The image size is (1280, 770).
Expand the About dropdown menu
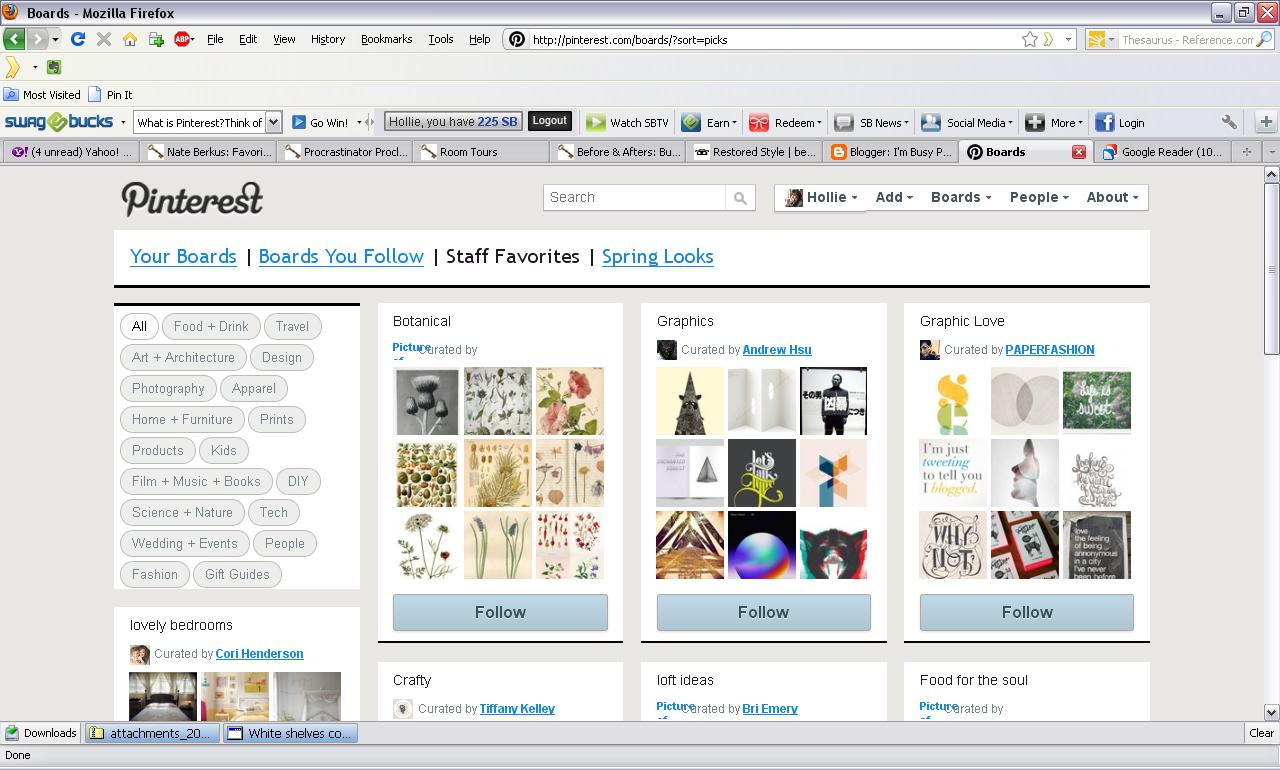[1112, 198]
